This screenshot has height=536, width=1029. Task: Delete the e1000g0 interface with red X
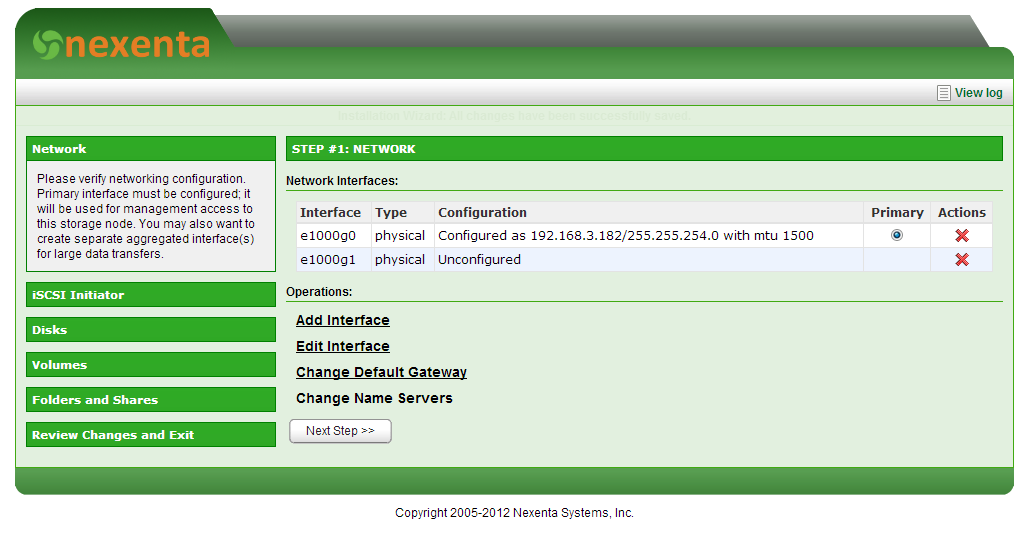(961, 236)
